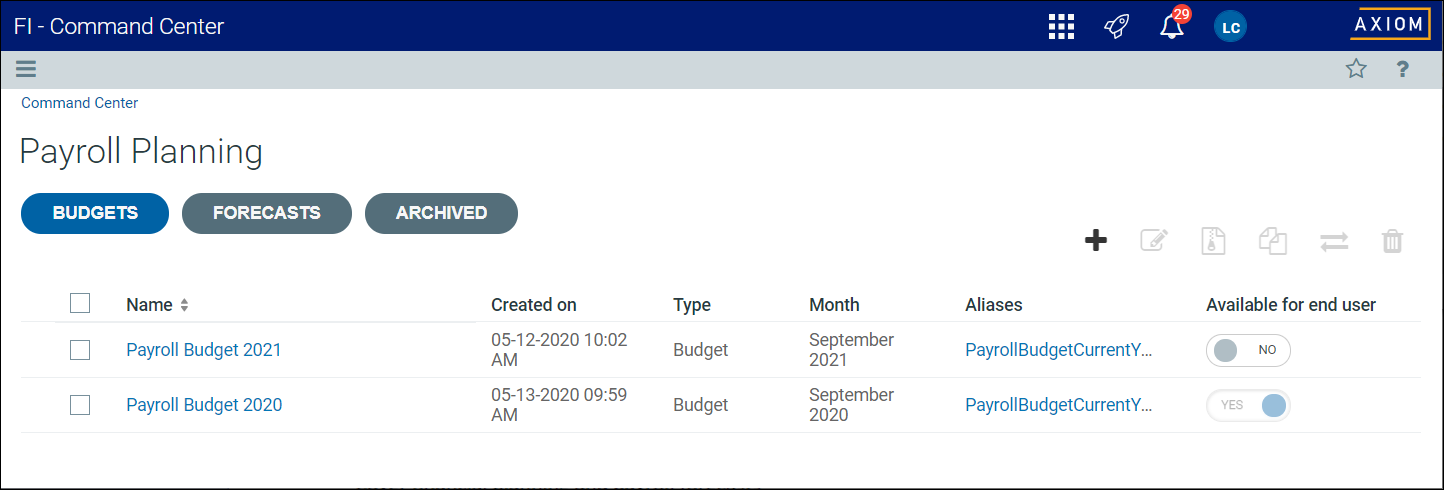
Task: Click the Created on column header
Action: (534, 305)
